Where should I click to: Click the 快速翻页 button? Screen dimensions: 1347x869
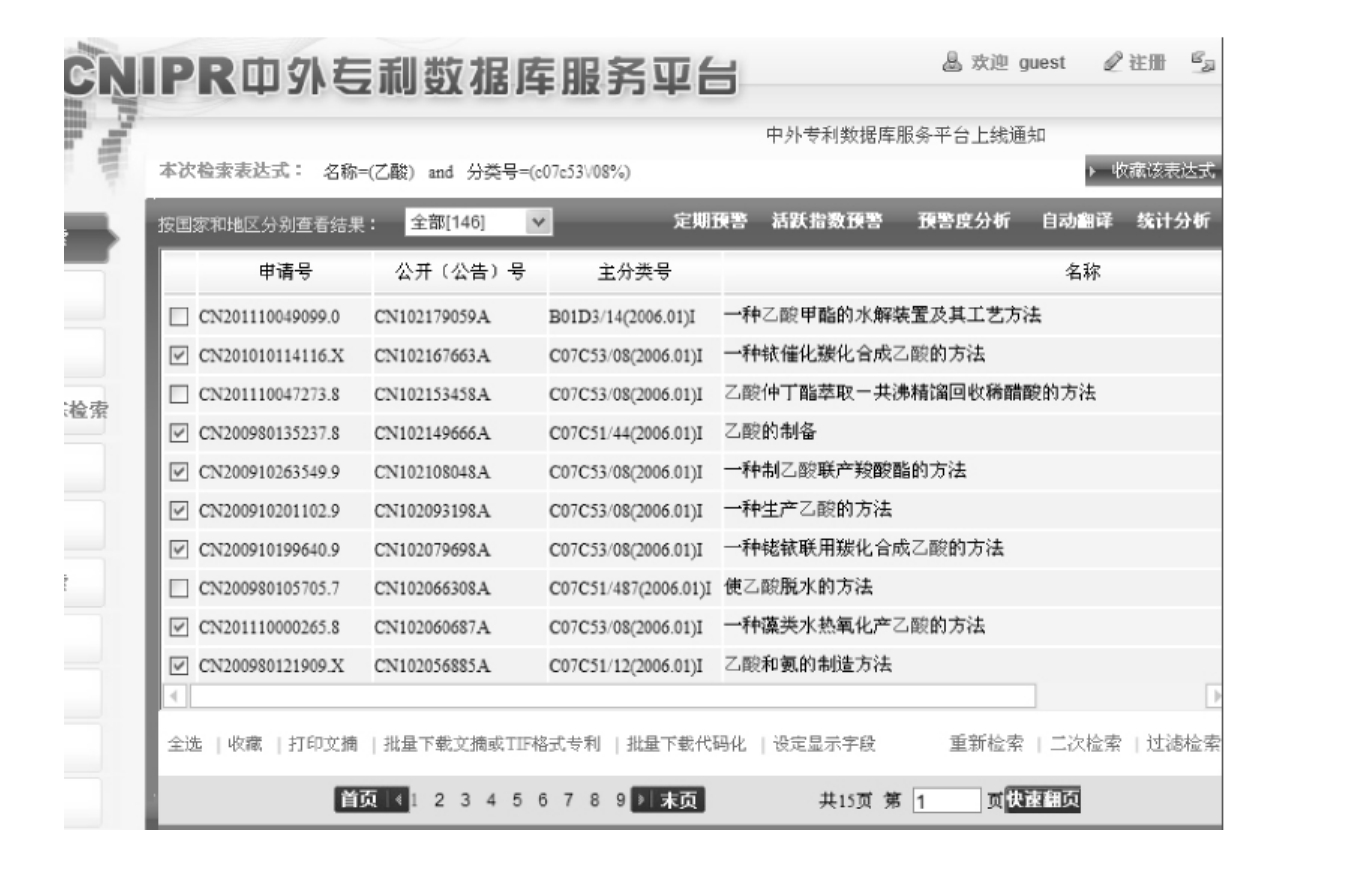[1044, 800]
